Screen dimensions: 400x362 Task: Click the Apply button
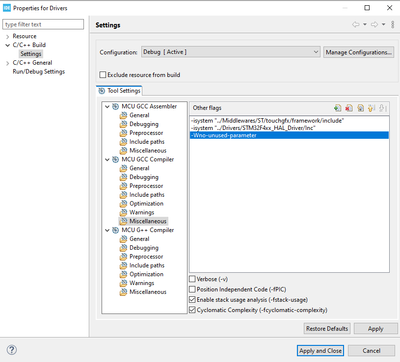click(x=376, y=329)
